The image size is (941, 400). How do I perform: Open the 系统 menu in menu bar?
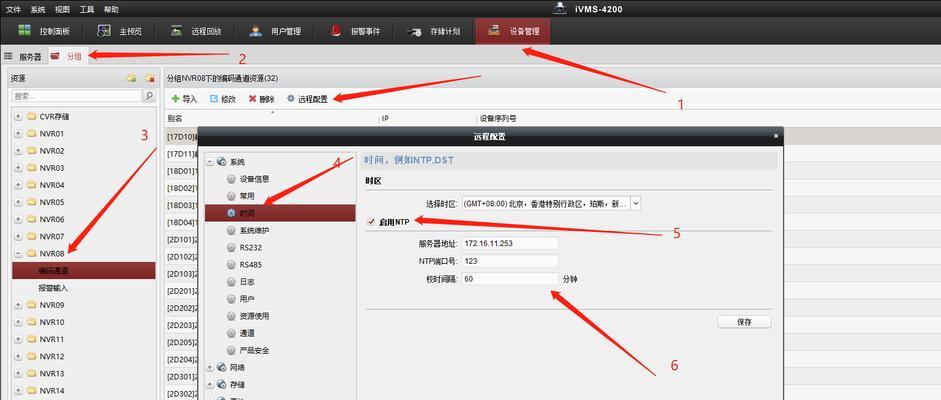point(38,10)
